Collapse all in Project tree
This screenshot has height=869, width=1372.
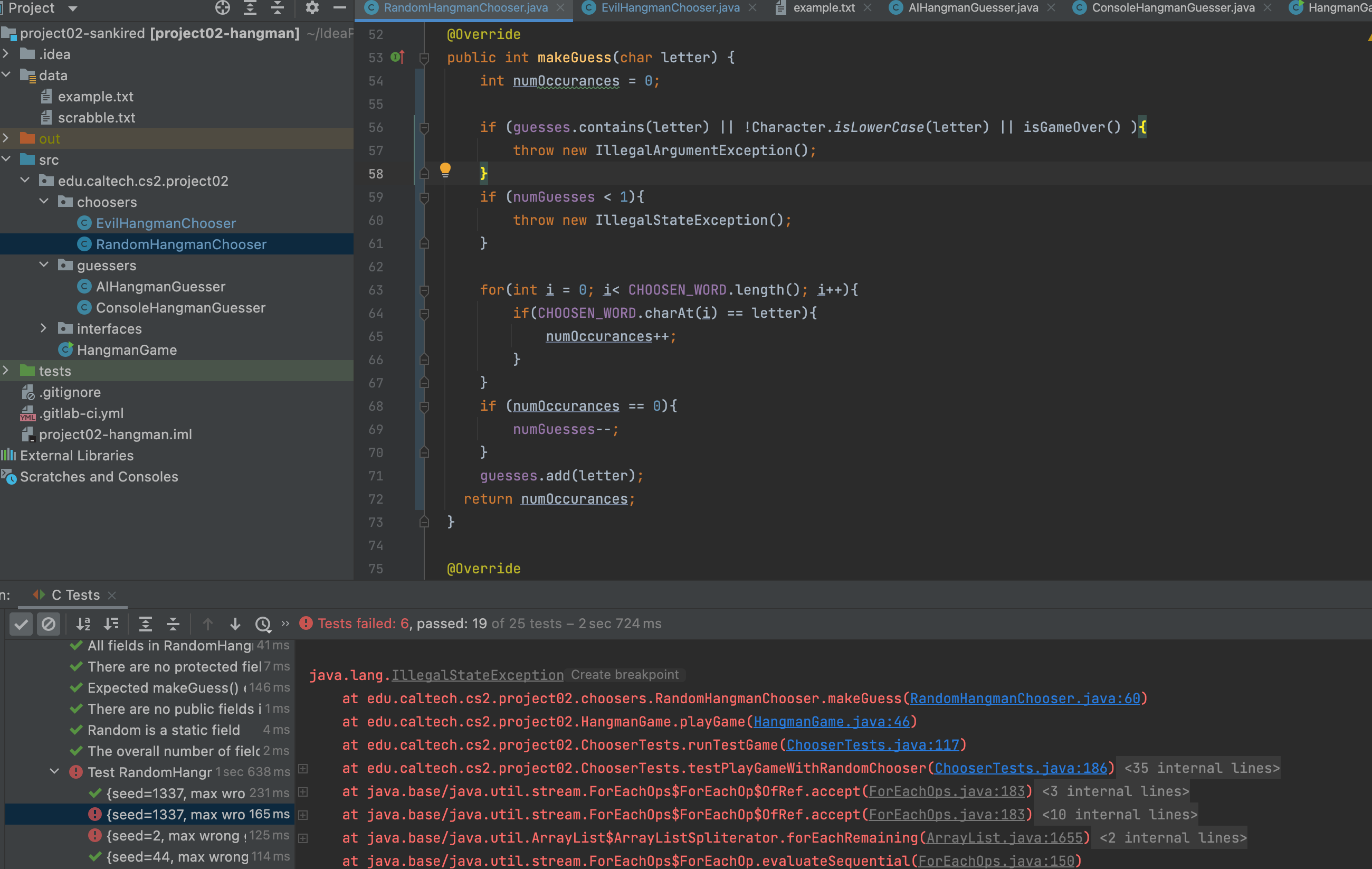coord(278,7)
